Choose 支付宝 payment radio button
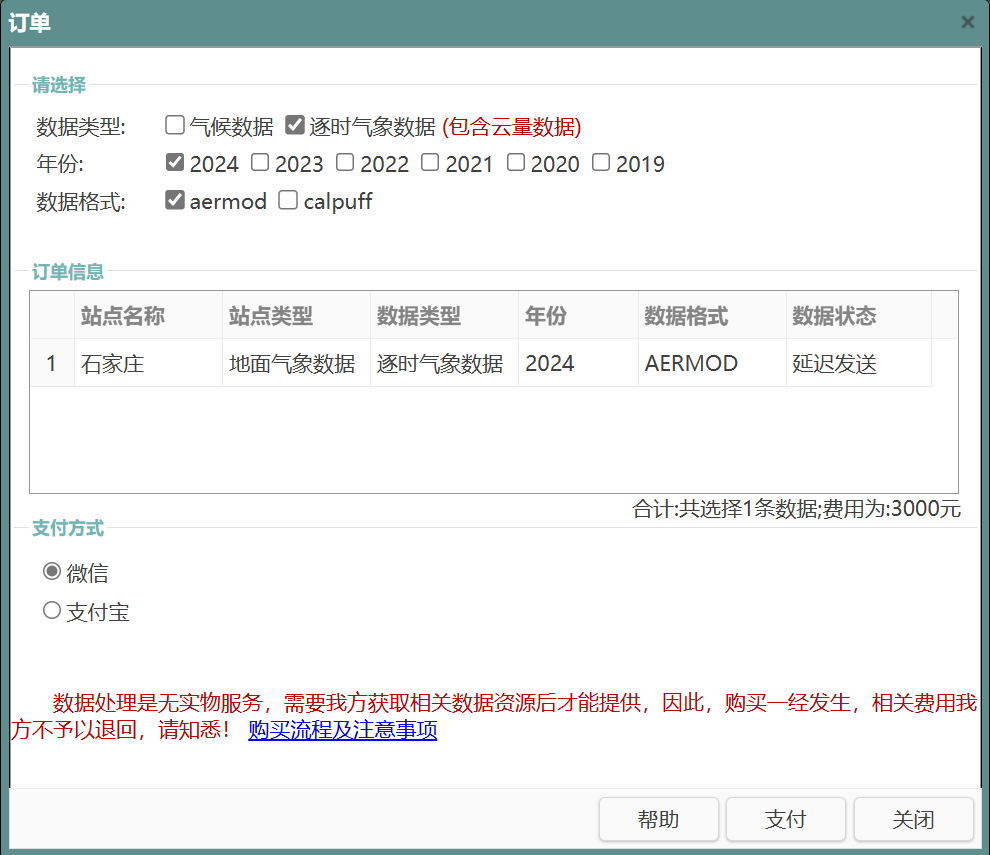990x855 pixels. (52, 610)
